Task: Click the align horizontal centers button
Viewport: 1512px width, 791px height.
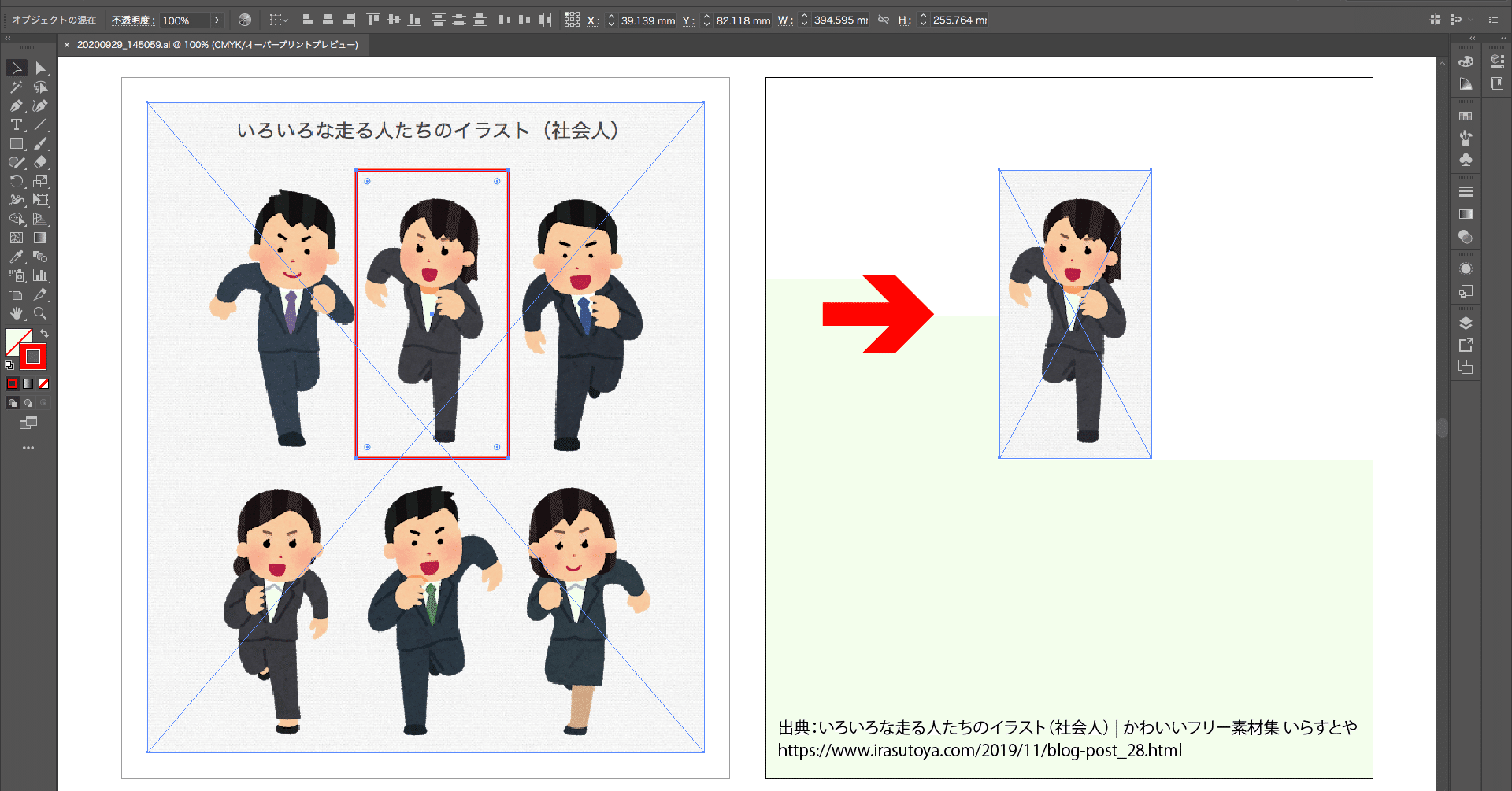Action: click(328, 20)
